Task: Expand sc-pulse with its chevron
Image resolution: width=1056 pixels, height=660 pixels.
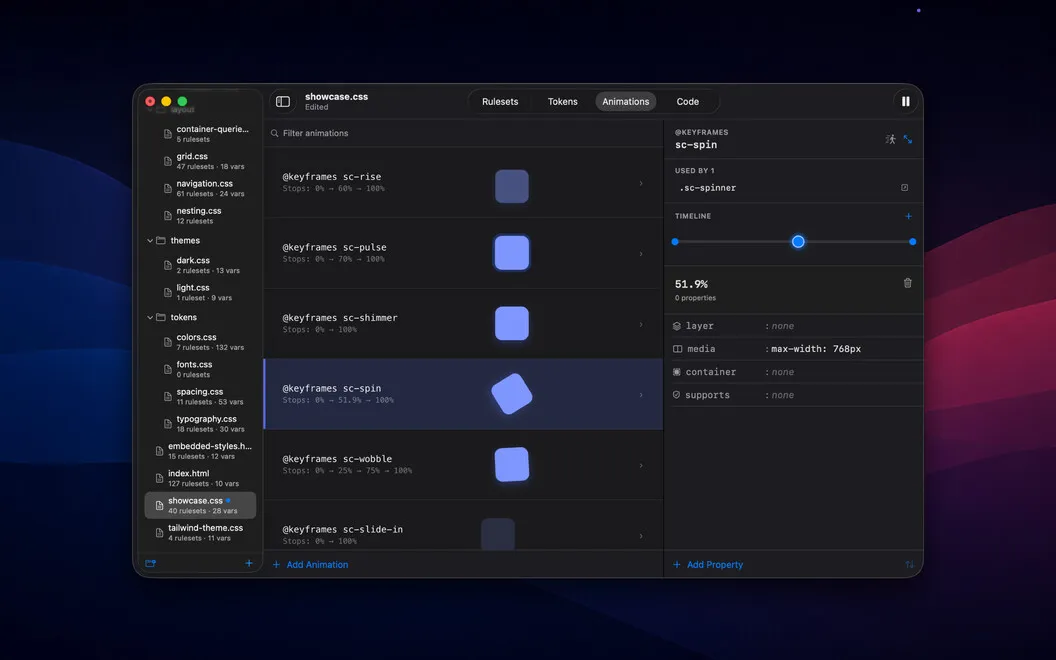Action: point(640,254)
